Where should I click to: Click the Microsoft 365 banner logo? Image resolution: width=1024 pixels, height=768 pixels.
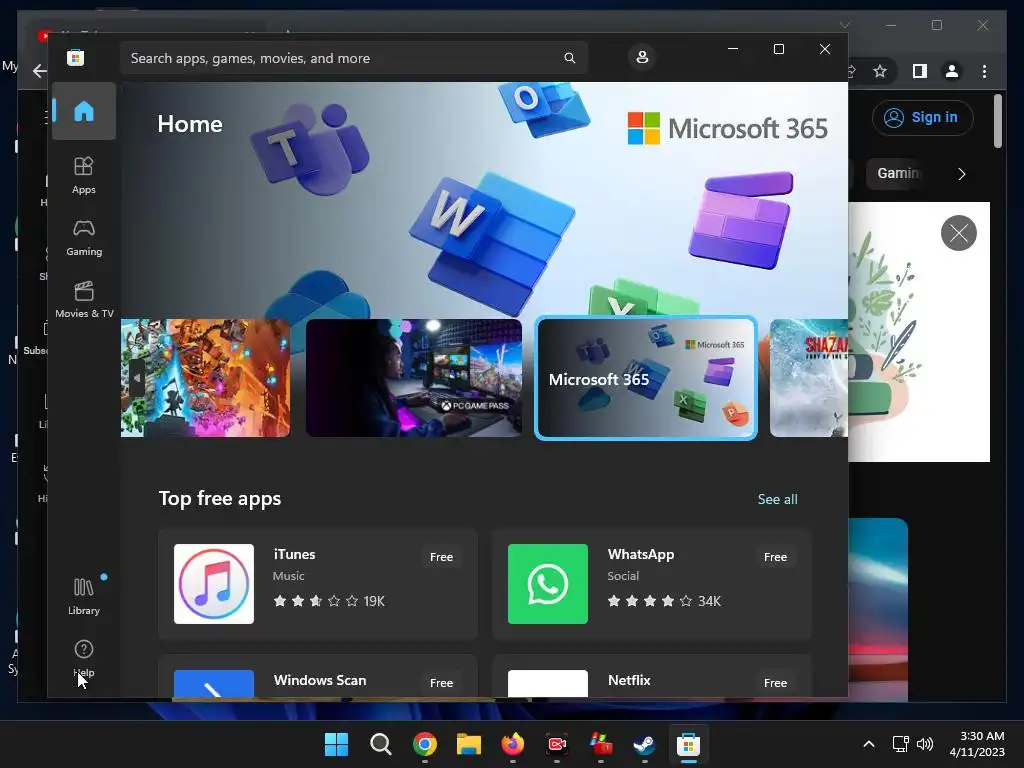(x=728, y=128)
